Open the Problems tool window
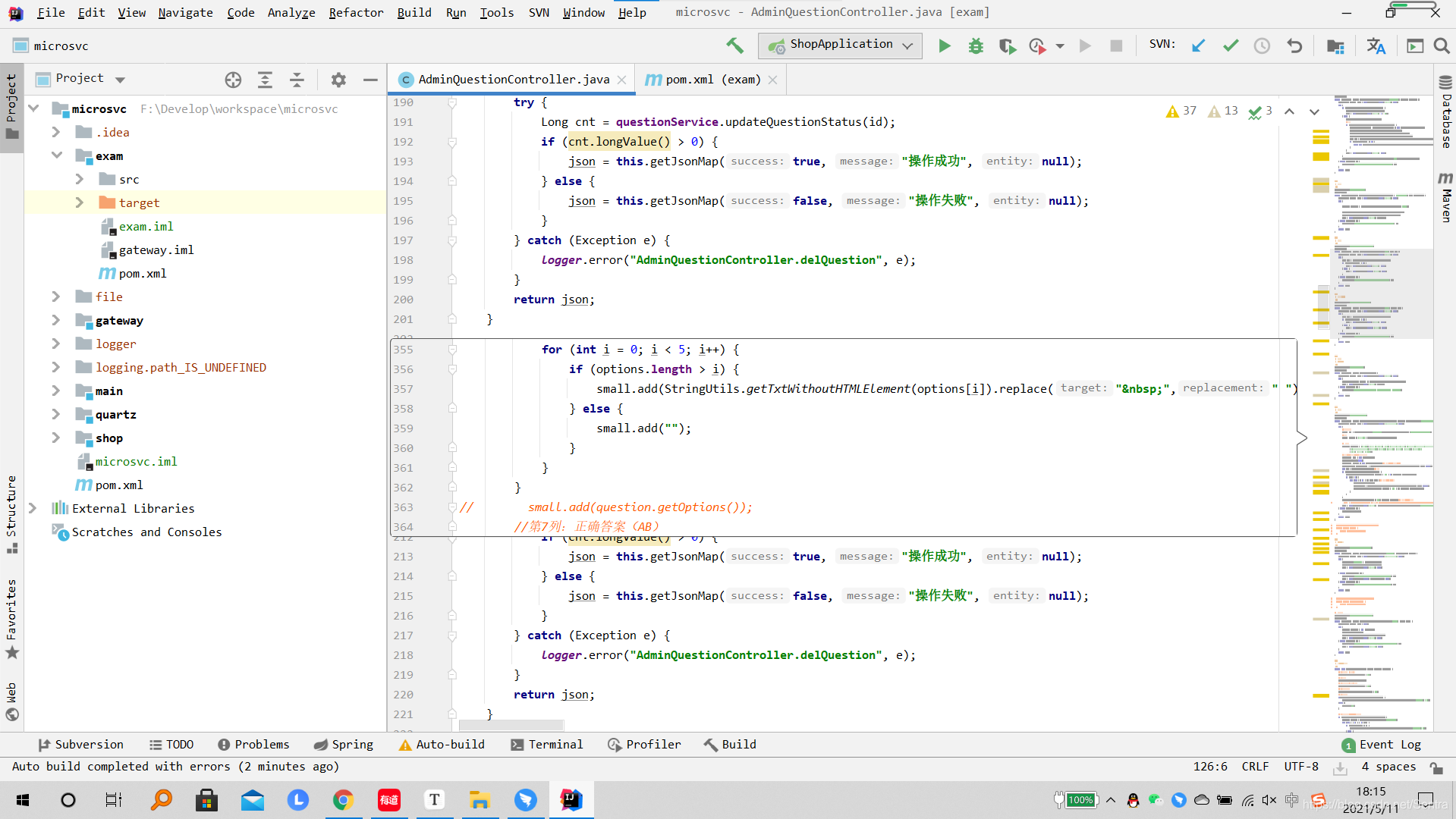 (x=253, y=745)
